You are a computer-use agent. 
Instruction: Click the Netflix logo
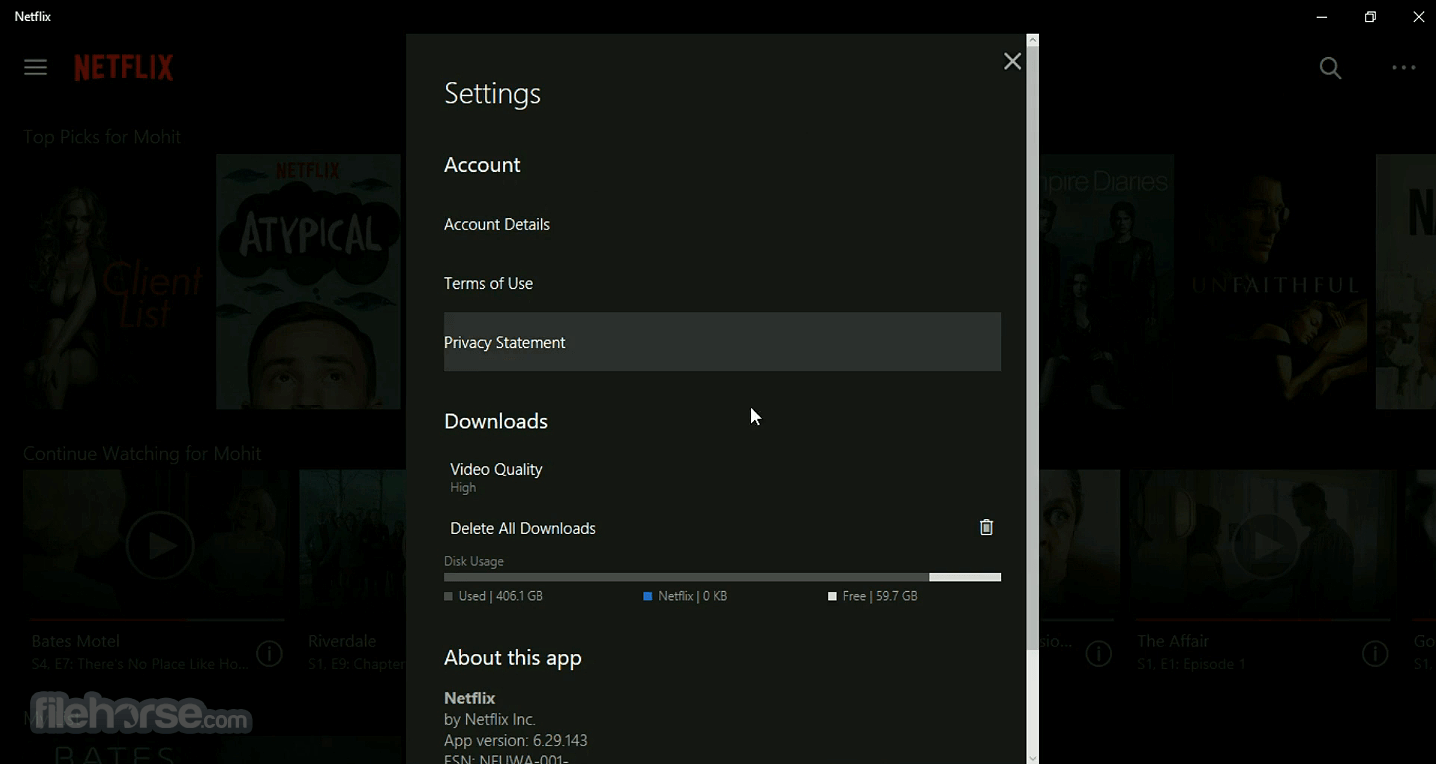[x=124, y=68]
